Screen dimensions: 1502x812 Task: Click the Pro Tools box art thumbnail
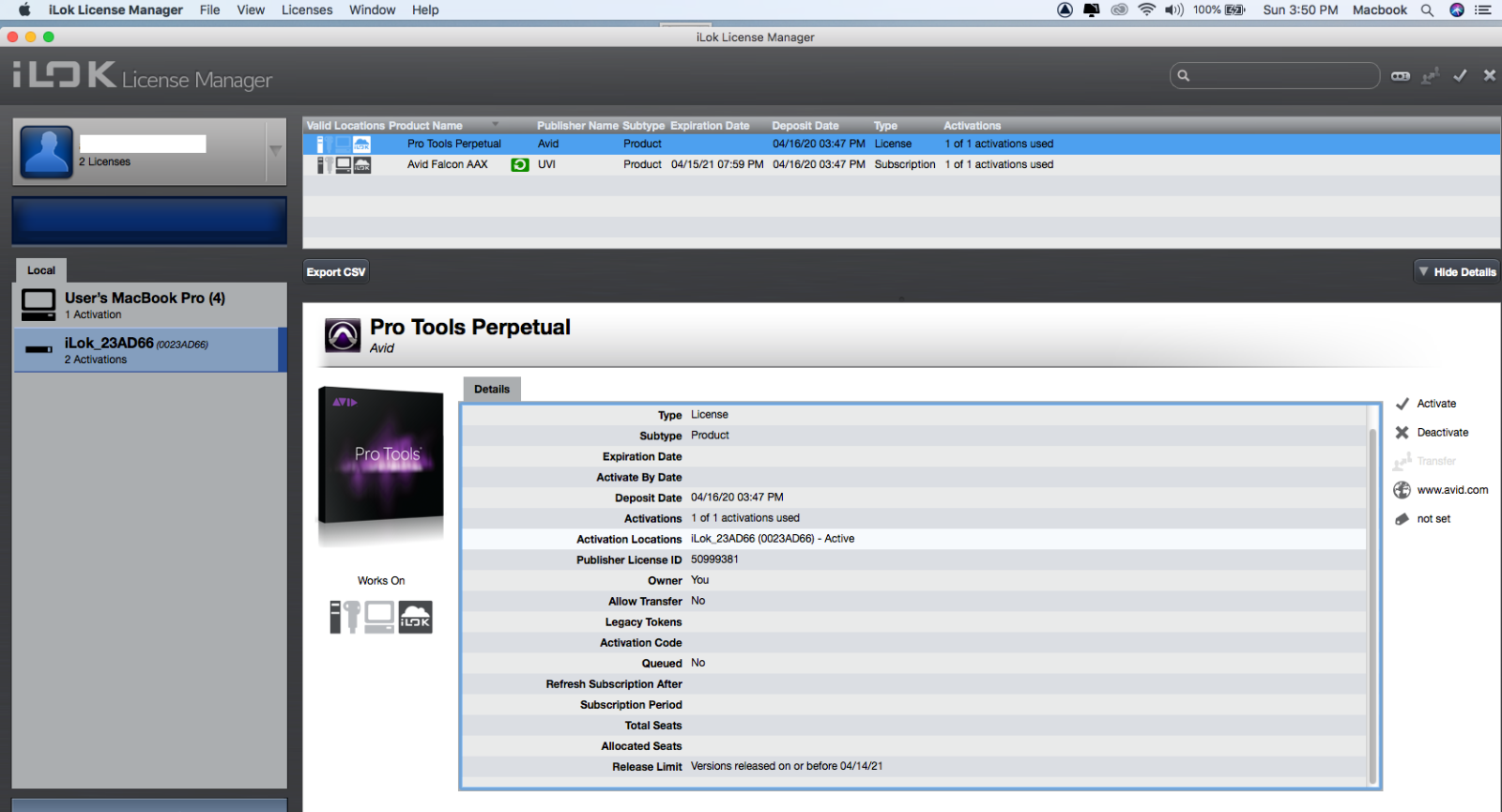coord(381,457)
